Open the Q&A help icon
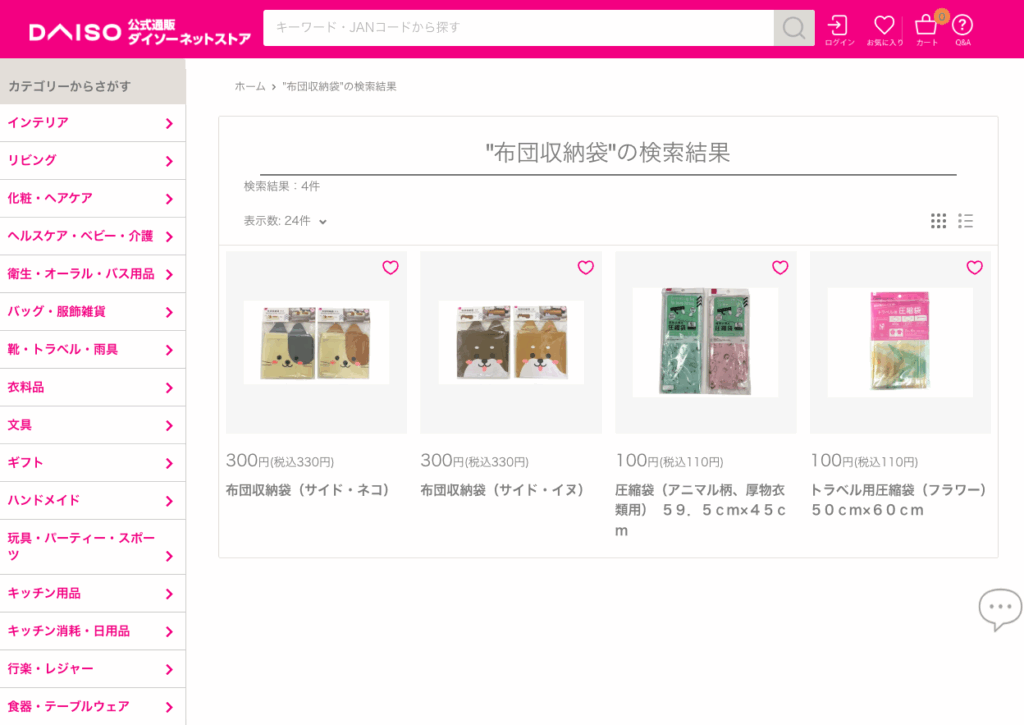Image resolution: width=1024 pixels, height=725 pixels. tap(963, 30)
